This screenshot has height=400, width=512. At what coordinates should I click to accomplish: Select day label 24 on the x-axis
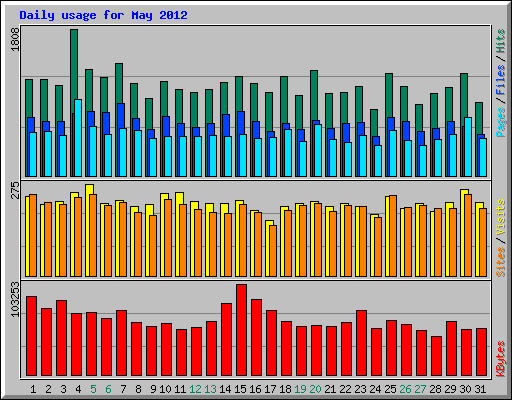coord(375,389)
